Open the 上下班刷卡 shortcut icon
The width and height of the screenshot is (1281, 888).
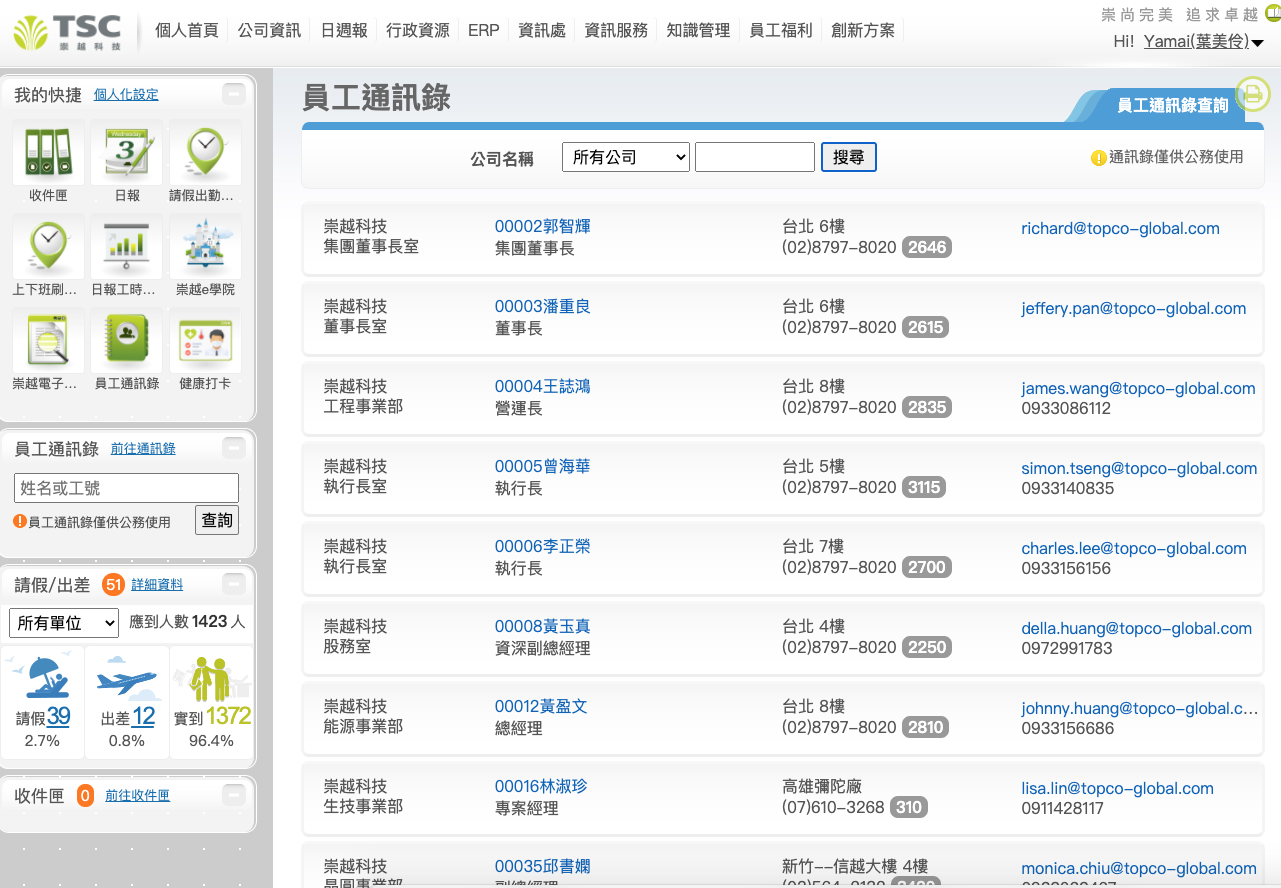tap(48, 247)
